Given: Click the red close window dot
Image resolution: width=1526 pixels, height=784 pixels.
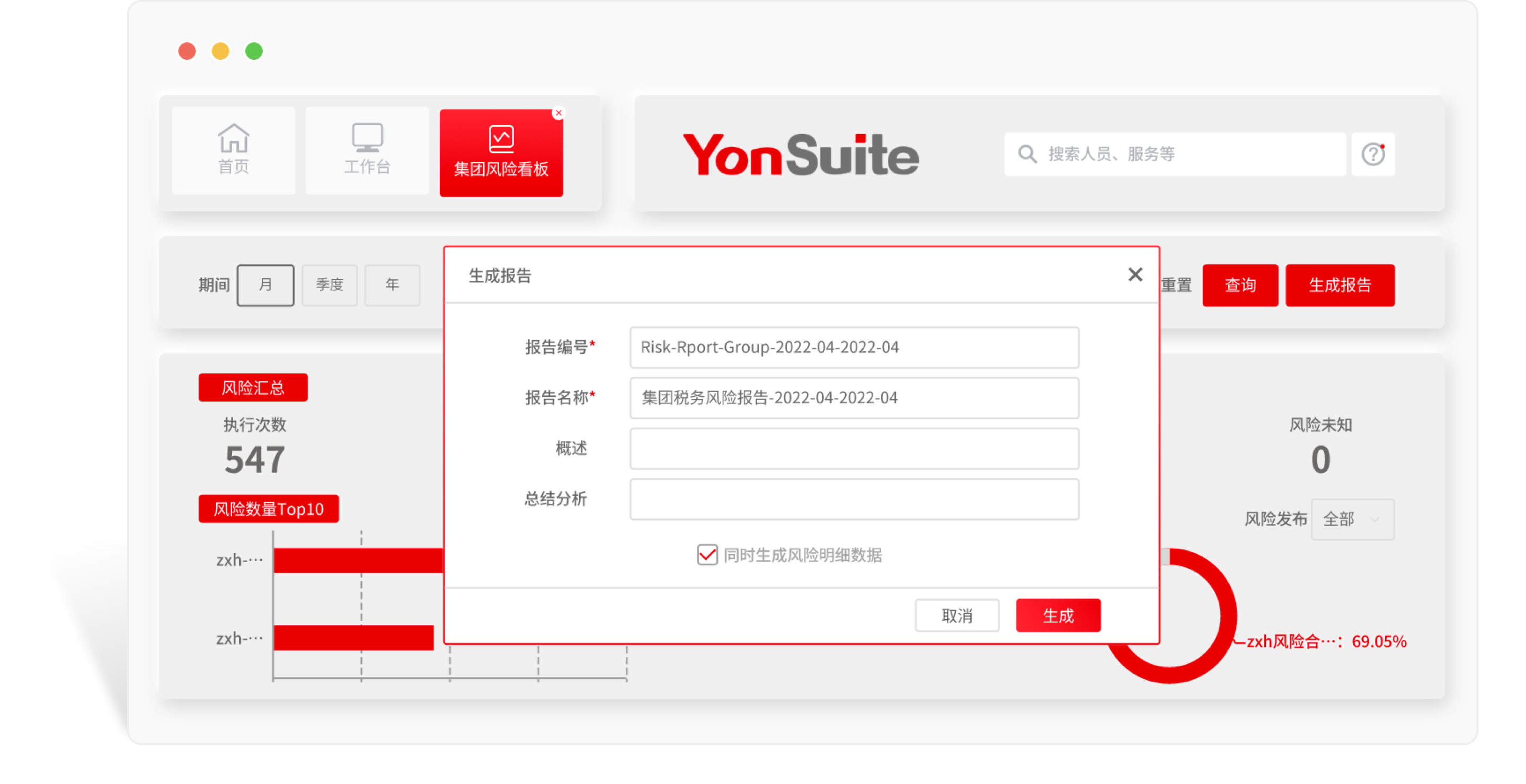Looking at the screenshot, I should (x=187, y=51).
